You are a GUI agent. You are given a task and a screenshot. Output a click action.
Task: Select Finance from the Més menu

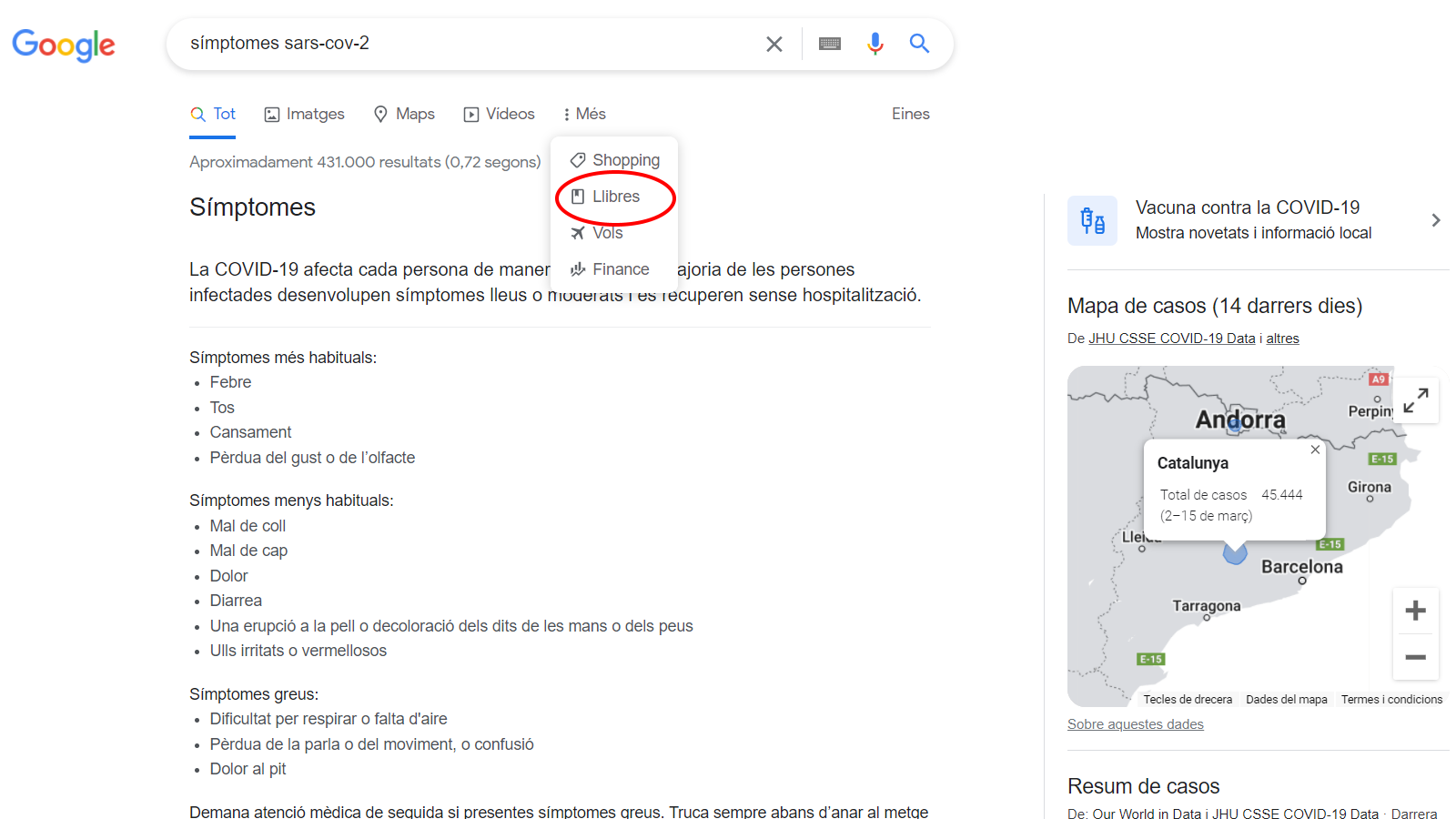click(620, 269)
